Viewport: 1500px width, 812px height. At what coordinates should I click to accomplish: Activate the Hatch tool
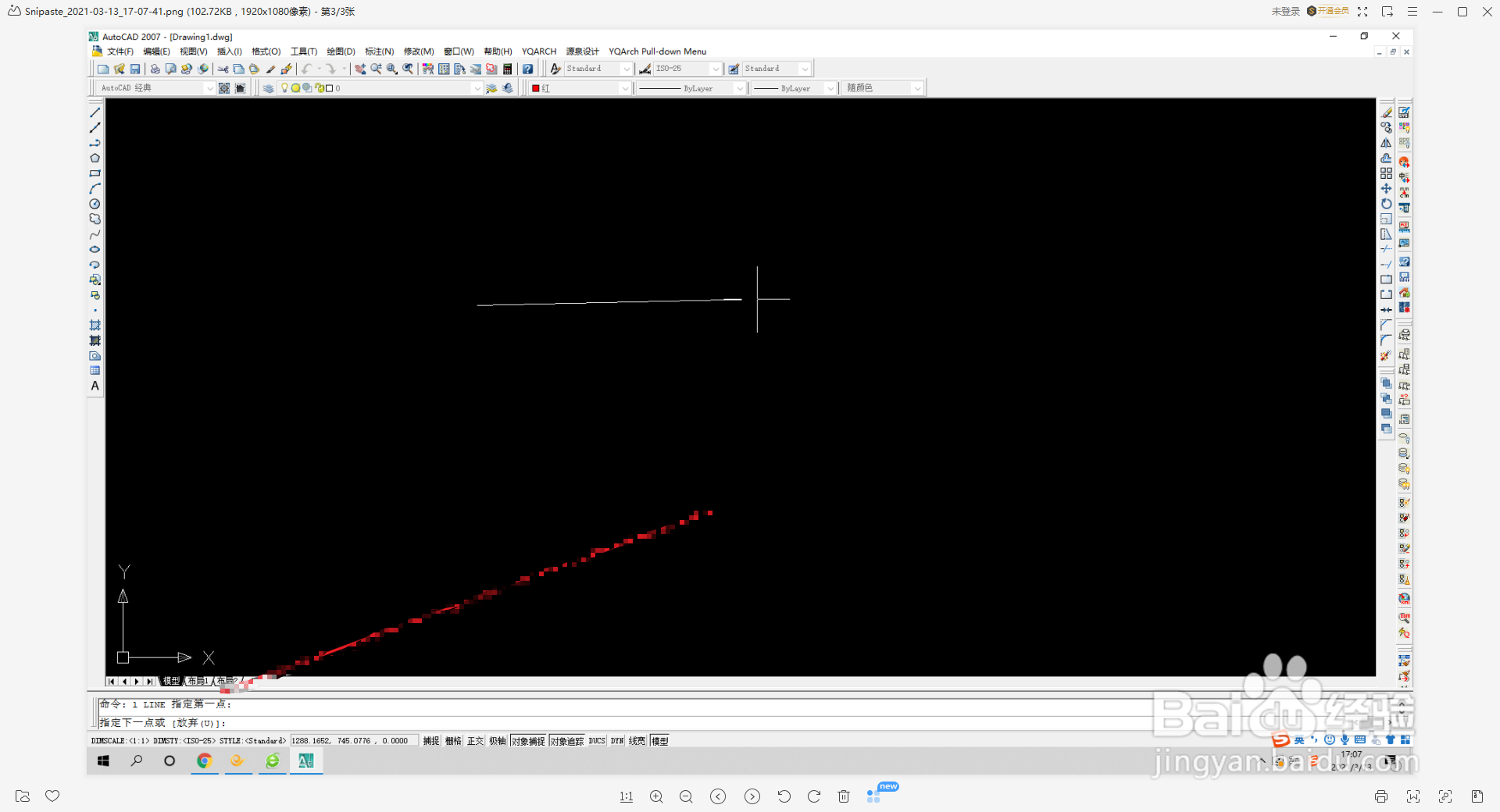pos(95,326)
